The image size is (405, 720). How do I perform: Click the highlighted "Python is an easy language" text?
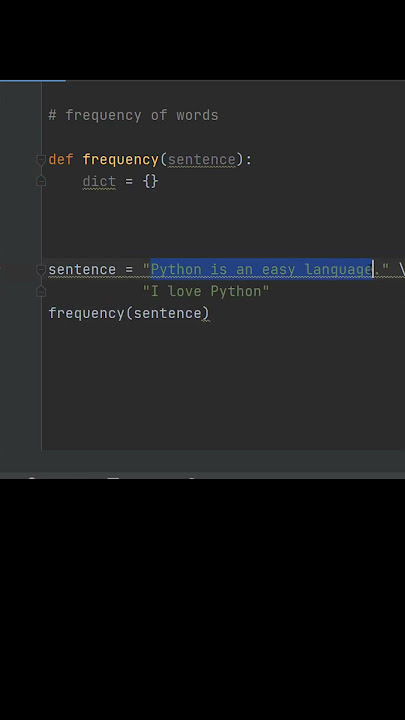[x=261, y=270]
